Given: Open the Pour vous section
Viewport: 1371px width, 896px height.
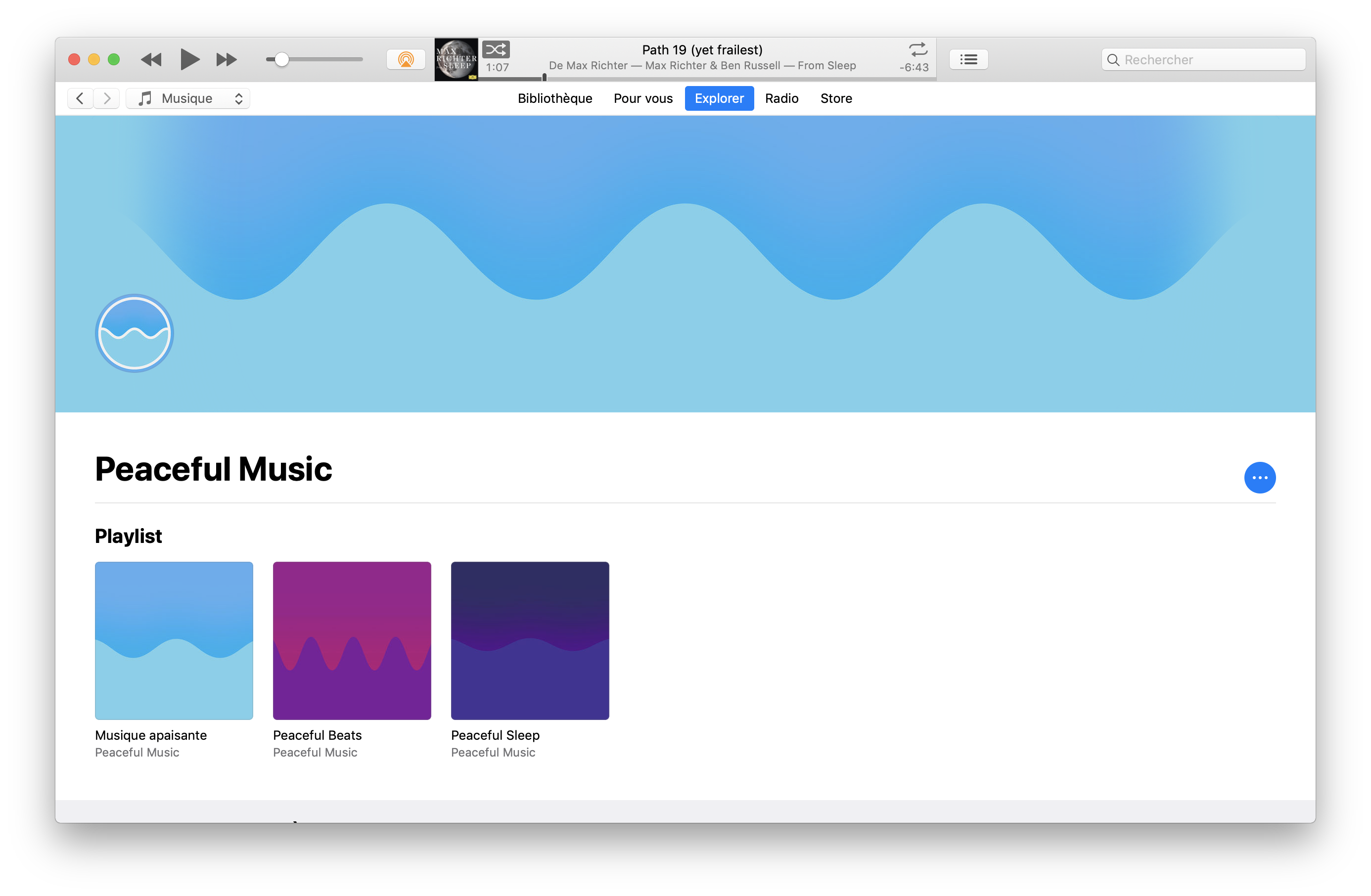Looking at the screenshot, I should tap(643, 98).
